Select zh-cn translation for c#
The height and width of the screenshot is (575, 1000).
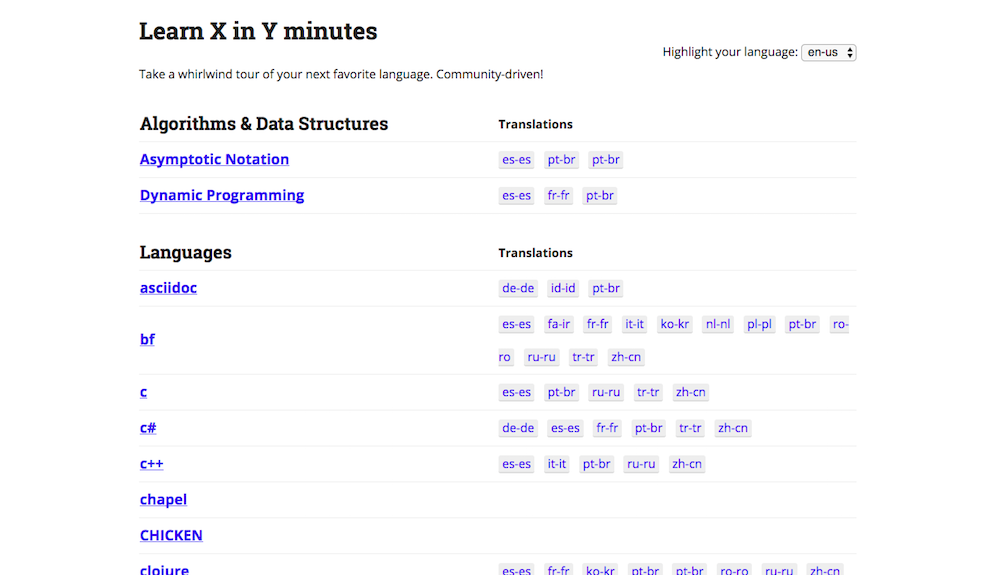click(732, 428)
